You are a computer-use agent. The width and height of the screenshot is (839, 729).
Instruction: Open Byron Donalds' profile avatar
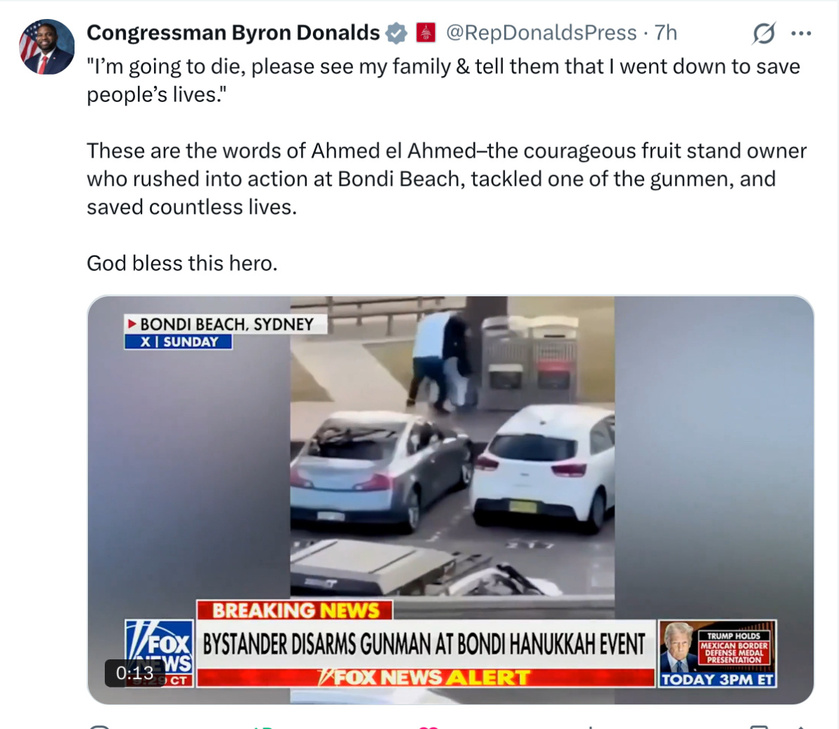click(47, 47)
